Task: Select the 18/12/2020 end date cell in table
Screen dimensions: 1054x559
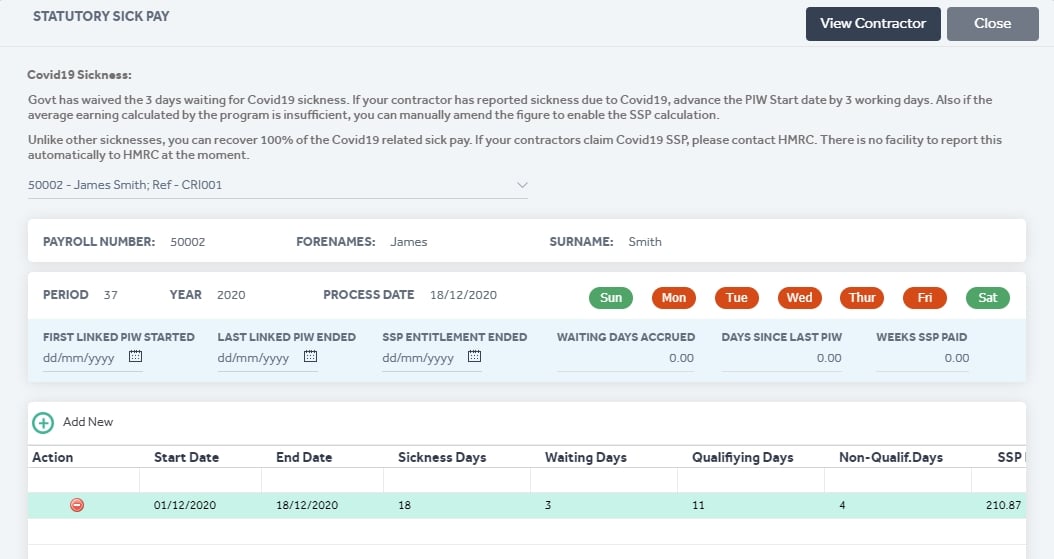Action: 307,505
